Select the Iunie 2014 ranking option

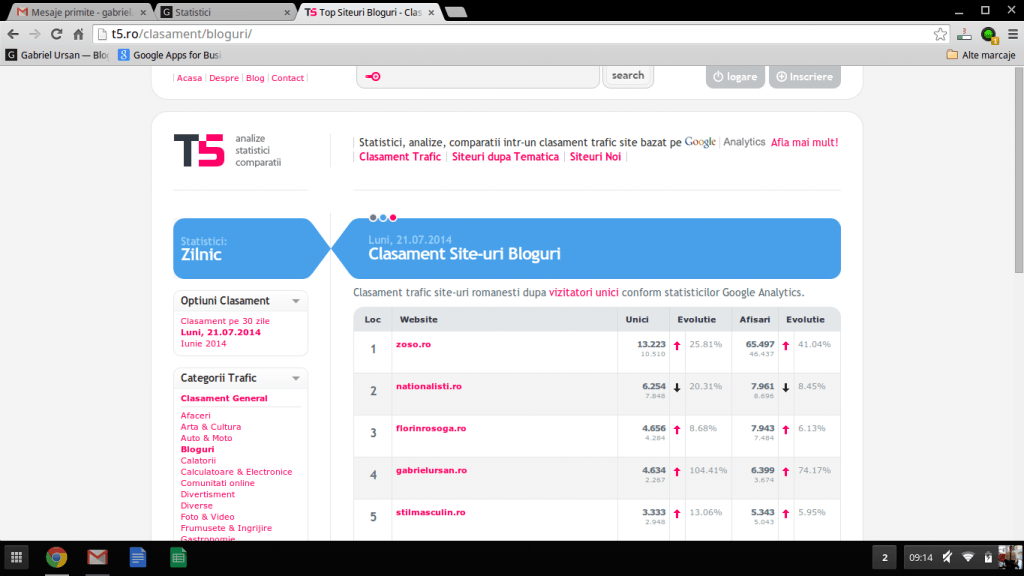tap(203, 344)
